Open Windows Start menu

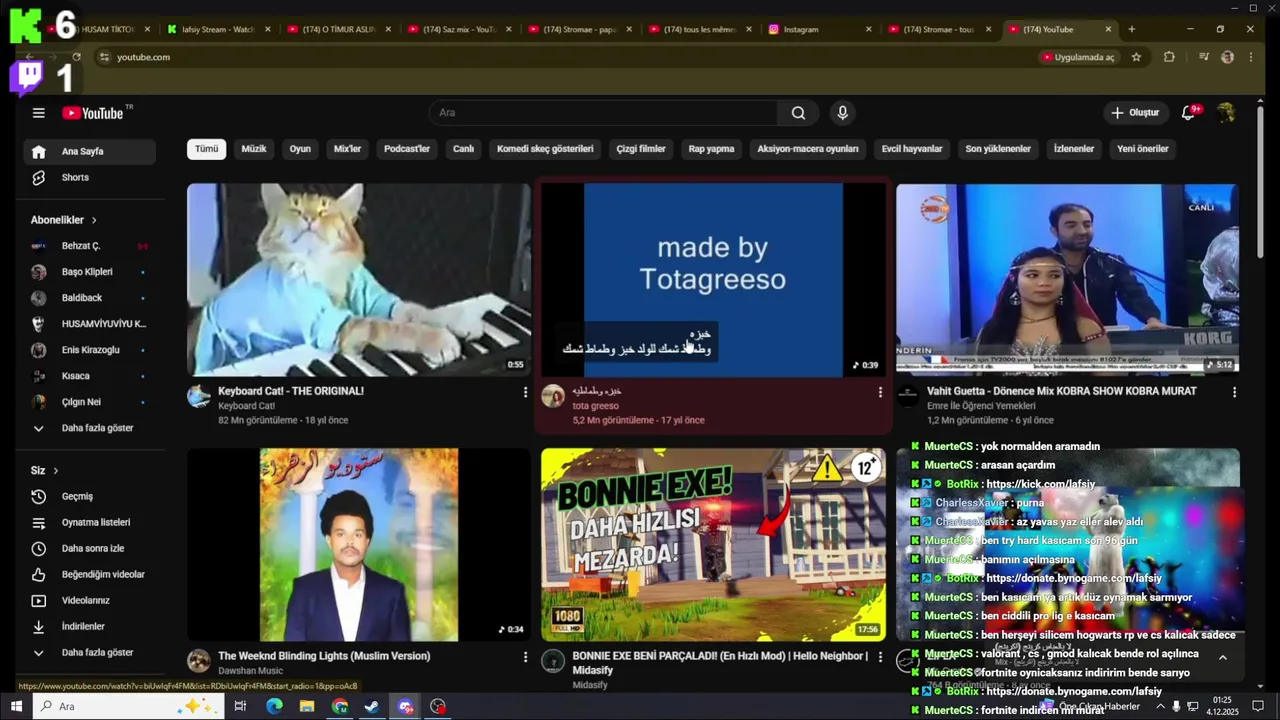click(16, 706)
